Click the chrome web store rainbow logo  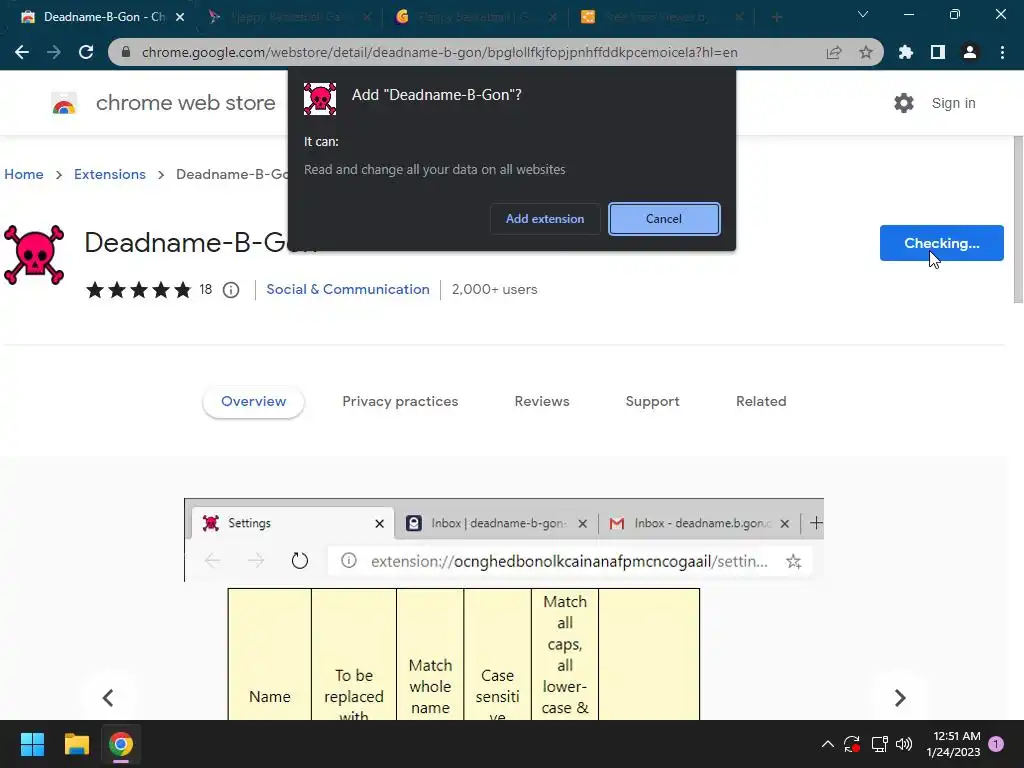pos(64,103)
